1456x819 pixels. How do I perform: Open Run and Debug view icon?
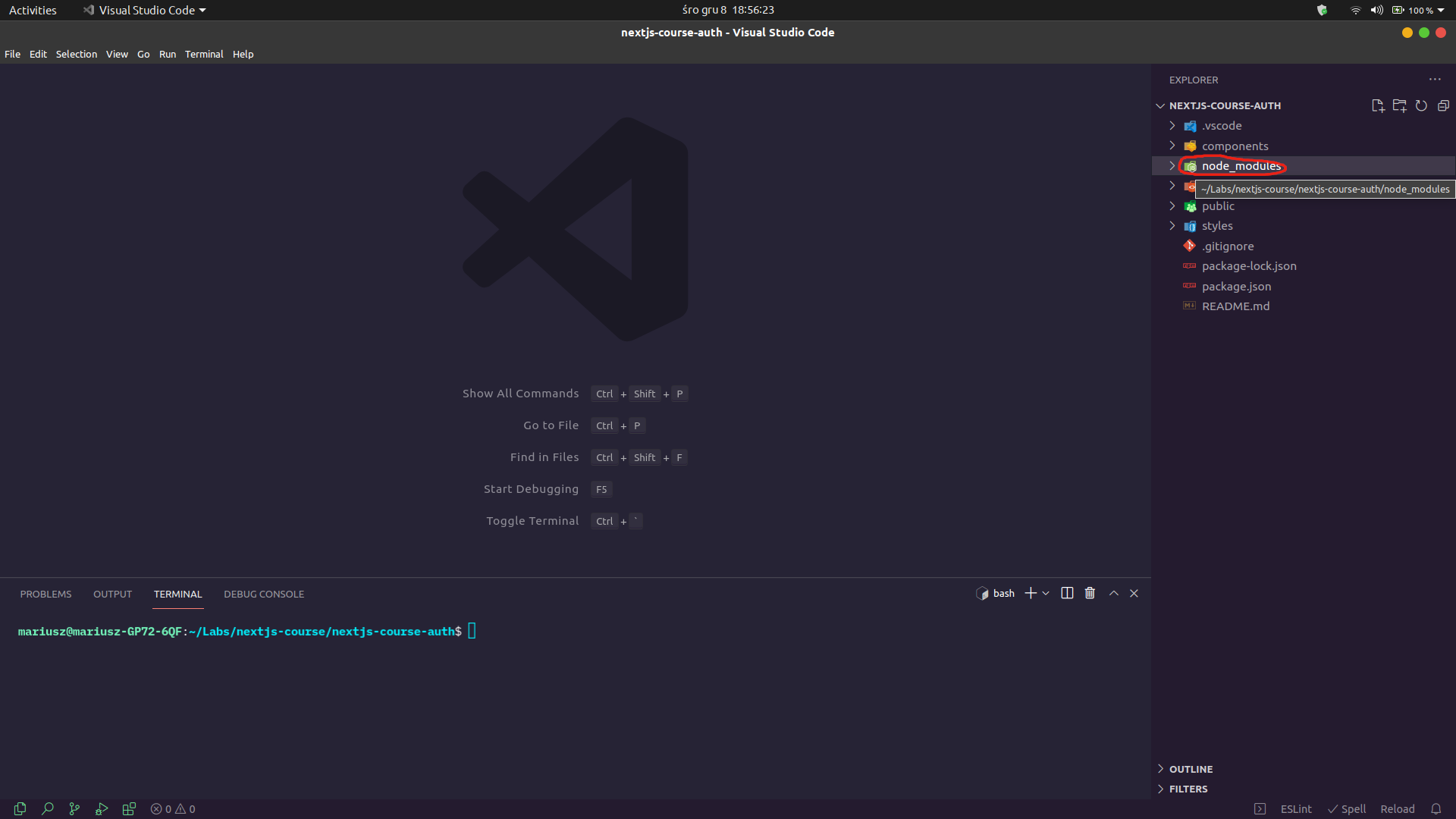(102, 809)
